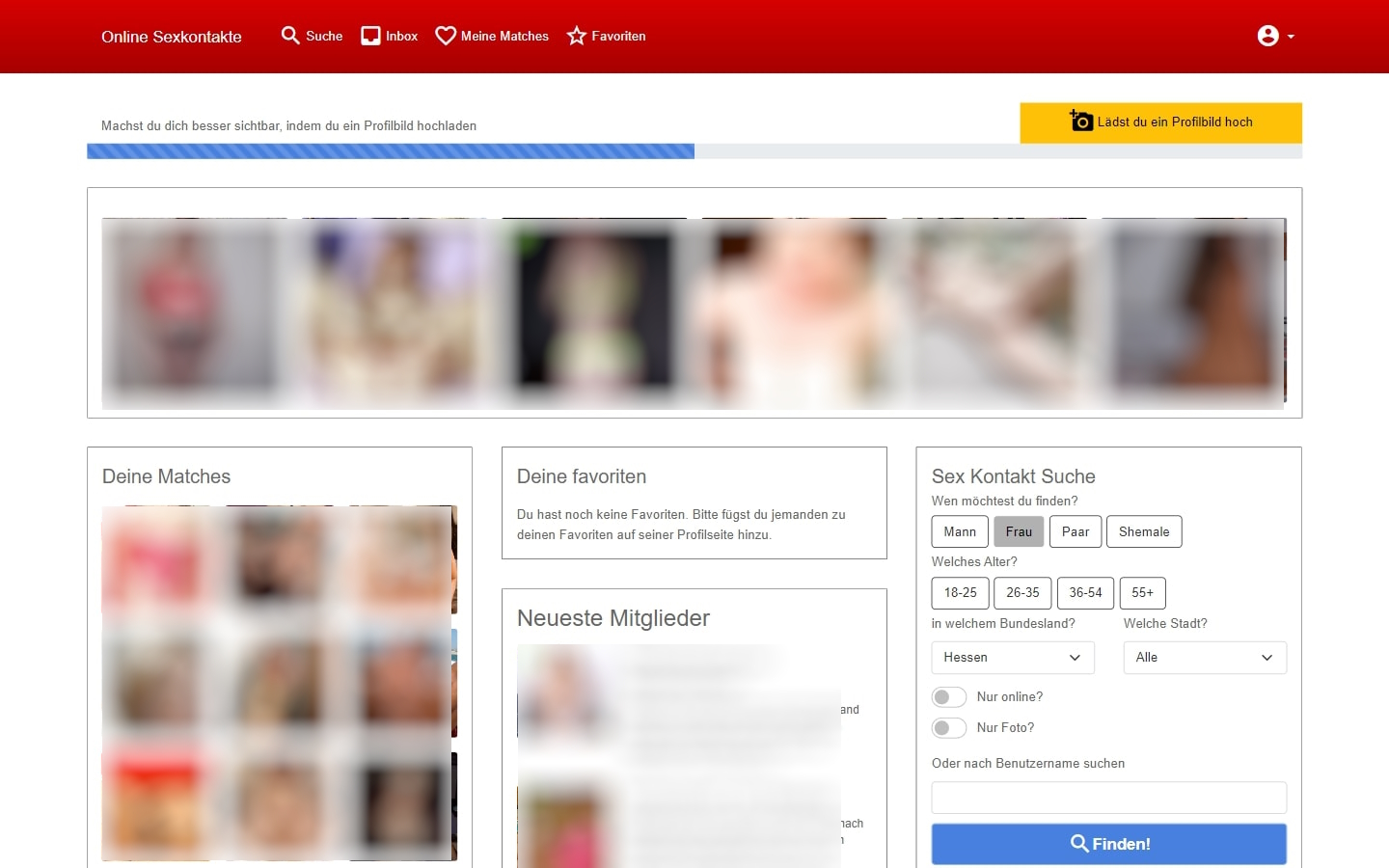
Task: Click the heart icon for Meine Matches
Action: click(445, 36)
